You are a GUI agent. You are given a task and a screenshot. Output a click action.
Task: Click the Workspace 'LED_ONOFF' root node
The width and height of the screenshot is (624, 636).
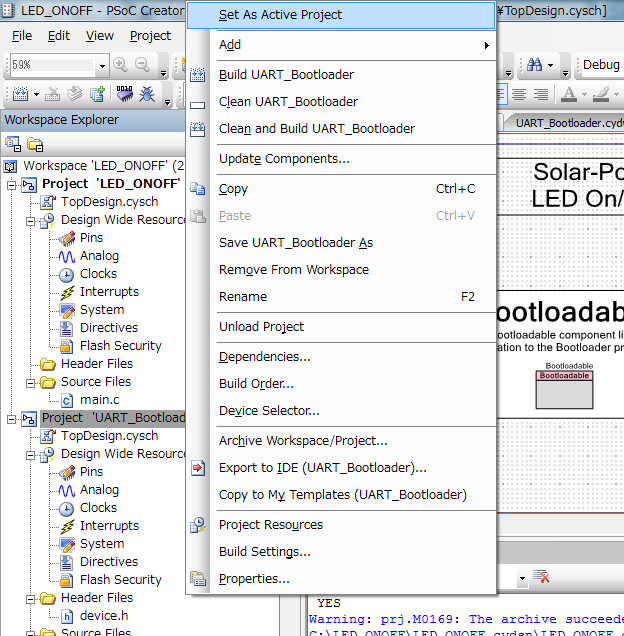coord(103,166)
